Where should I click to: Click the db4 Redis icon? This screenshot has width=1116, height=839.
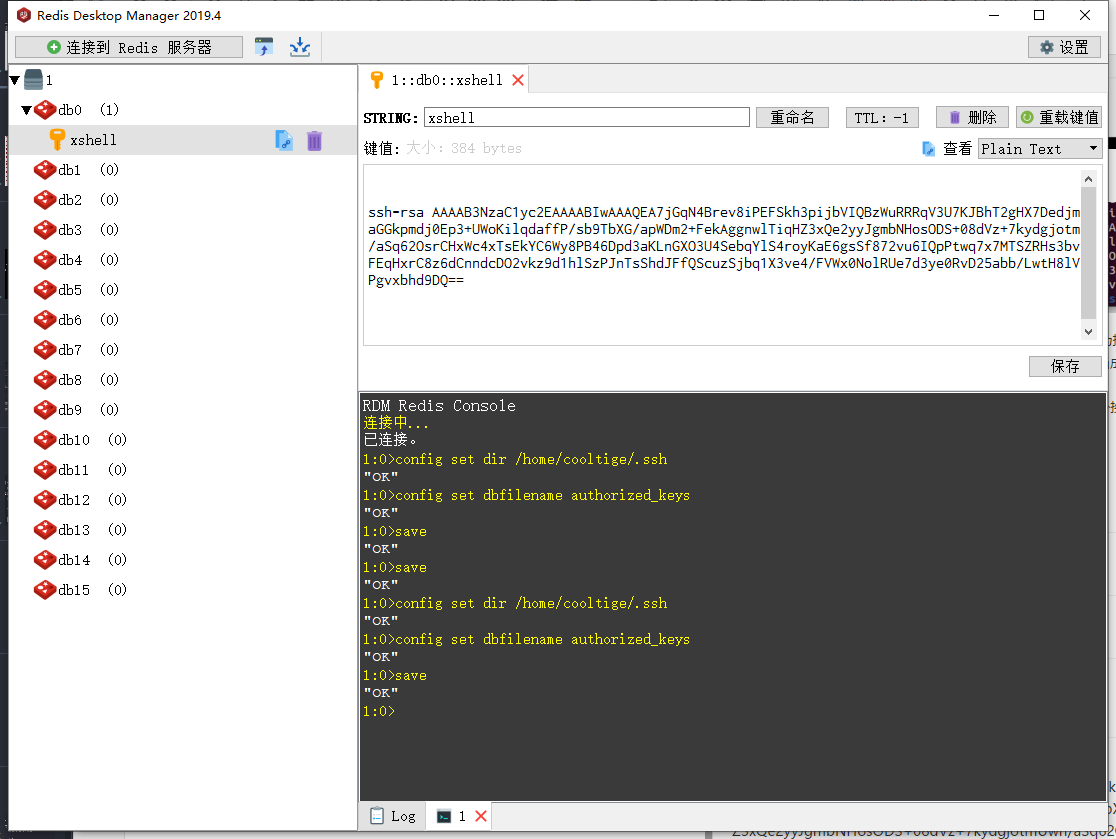tap(45, 260)
